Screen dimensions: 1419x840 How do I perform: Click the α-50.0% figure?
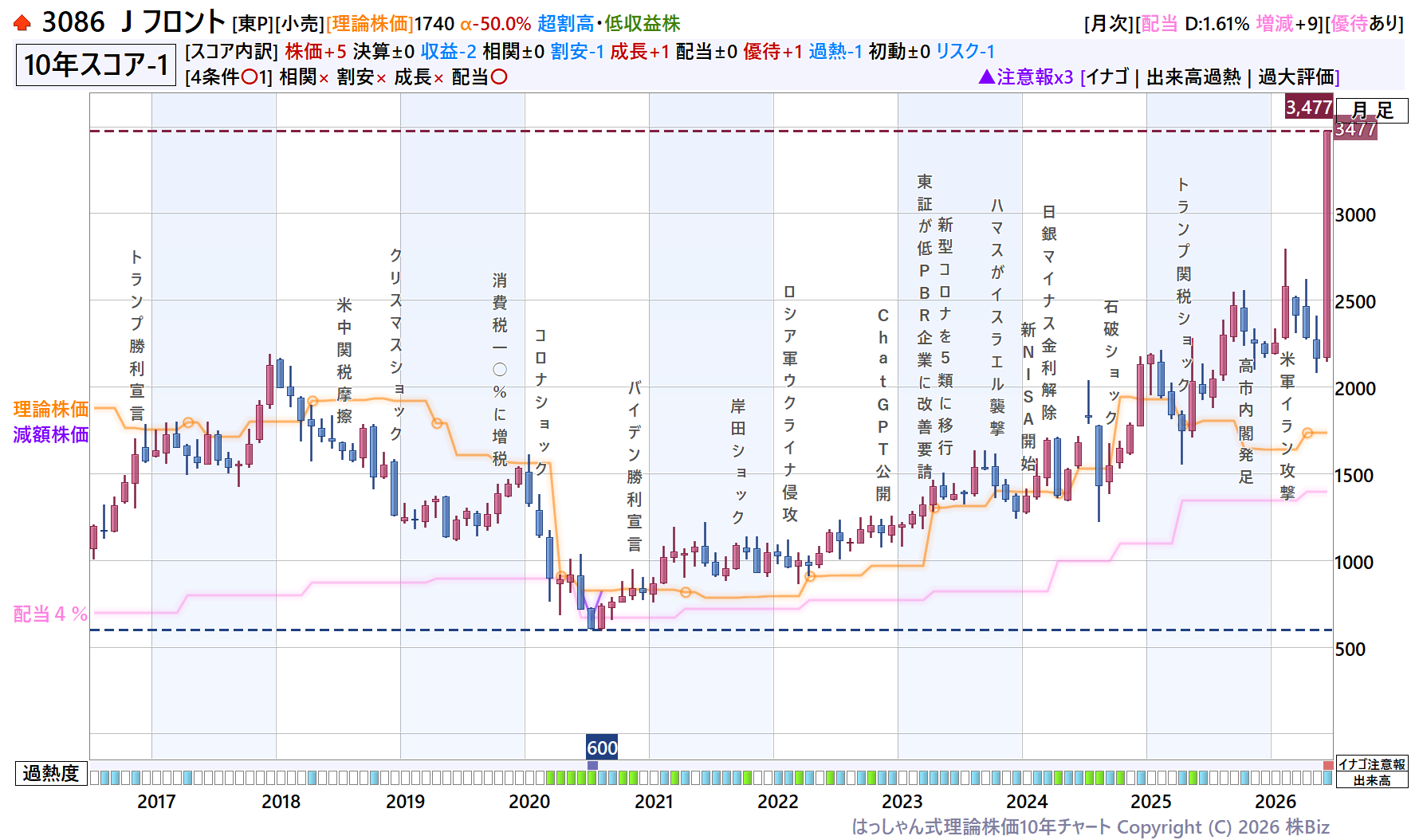[495, 25]
